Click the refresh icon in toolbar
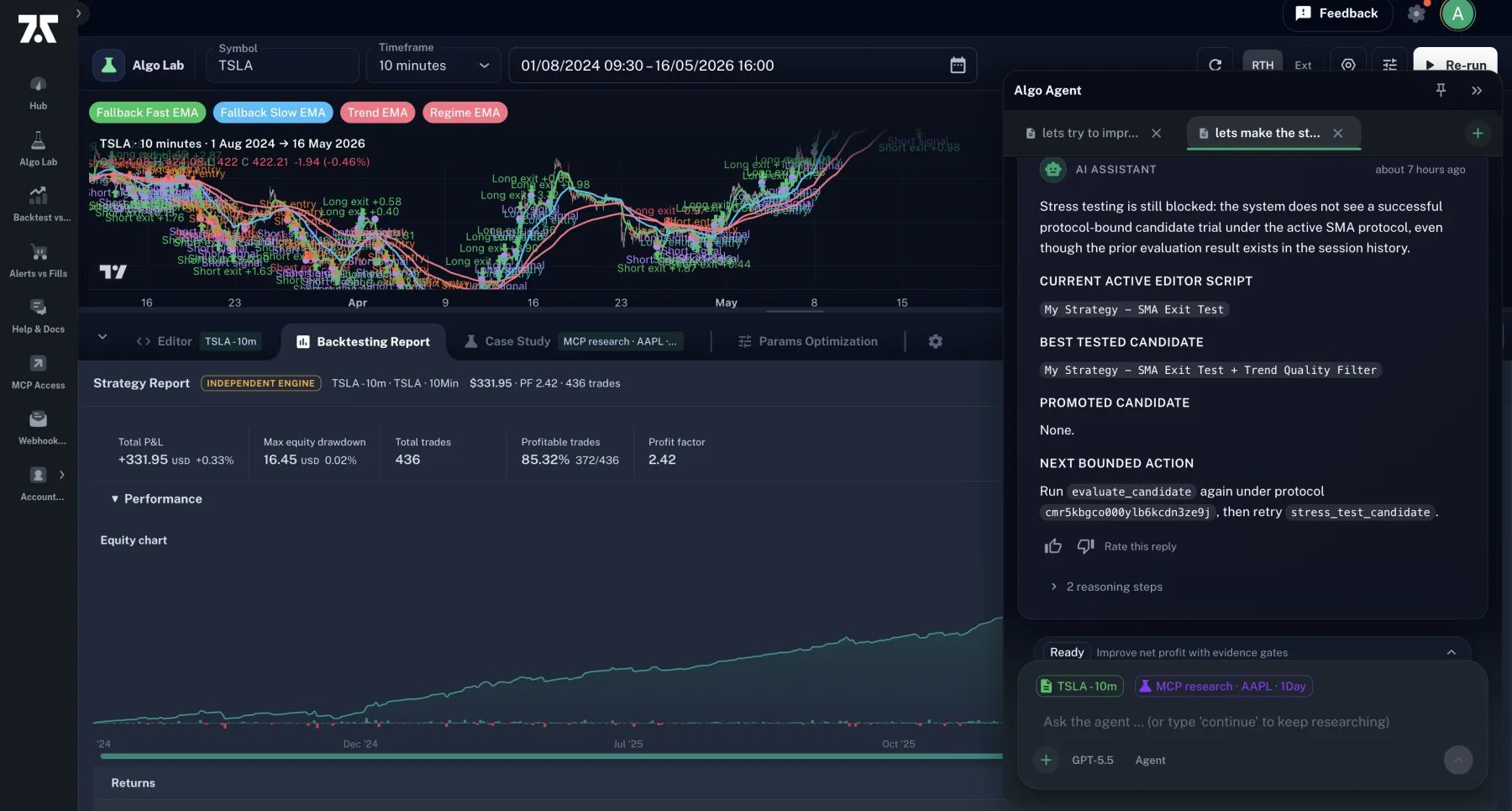The width and height of the screenshot is (1512, 811). pos(1215,65)
